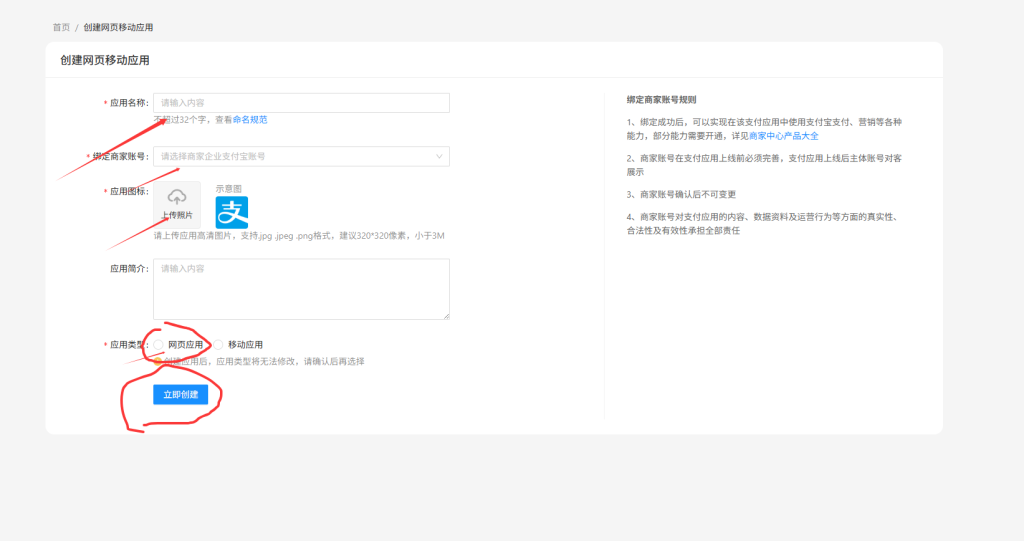Screen dimensions: 1024x541
Task: Open the 绑定商家账号 dropdown
Action: point(300,156)
